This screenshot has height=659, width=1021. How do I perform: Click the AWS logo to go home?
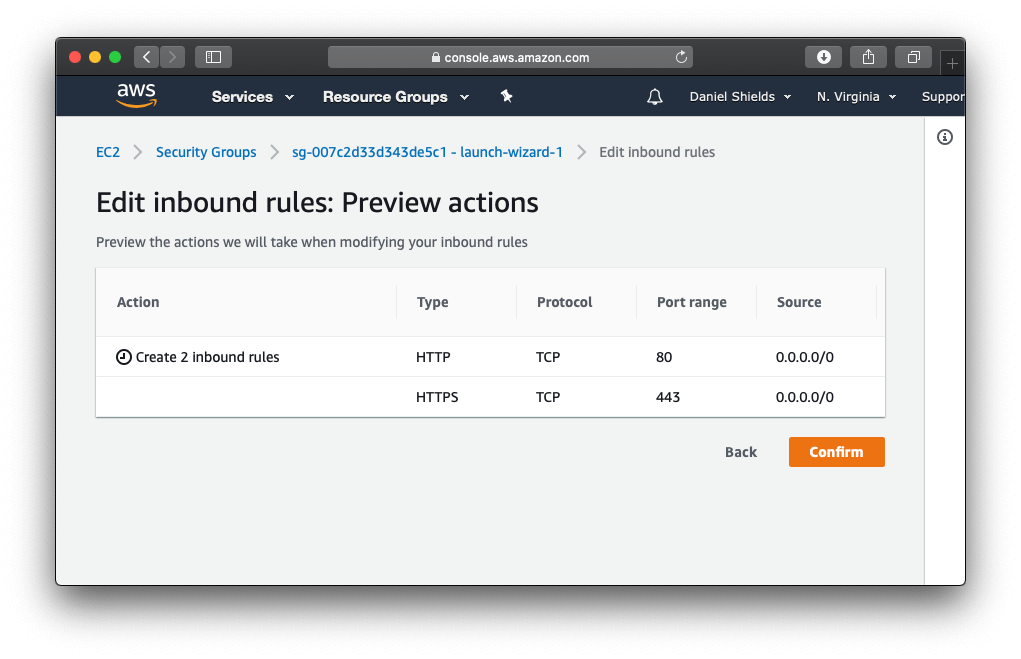click(136, 95)
